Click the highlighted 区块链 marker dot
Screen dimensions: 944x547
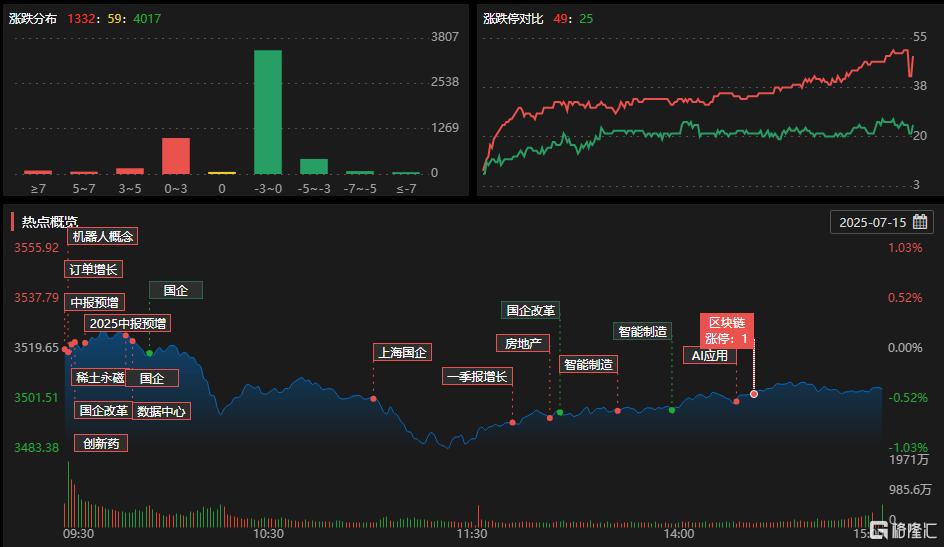coord(754,394)
